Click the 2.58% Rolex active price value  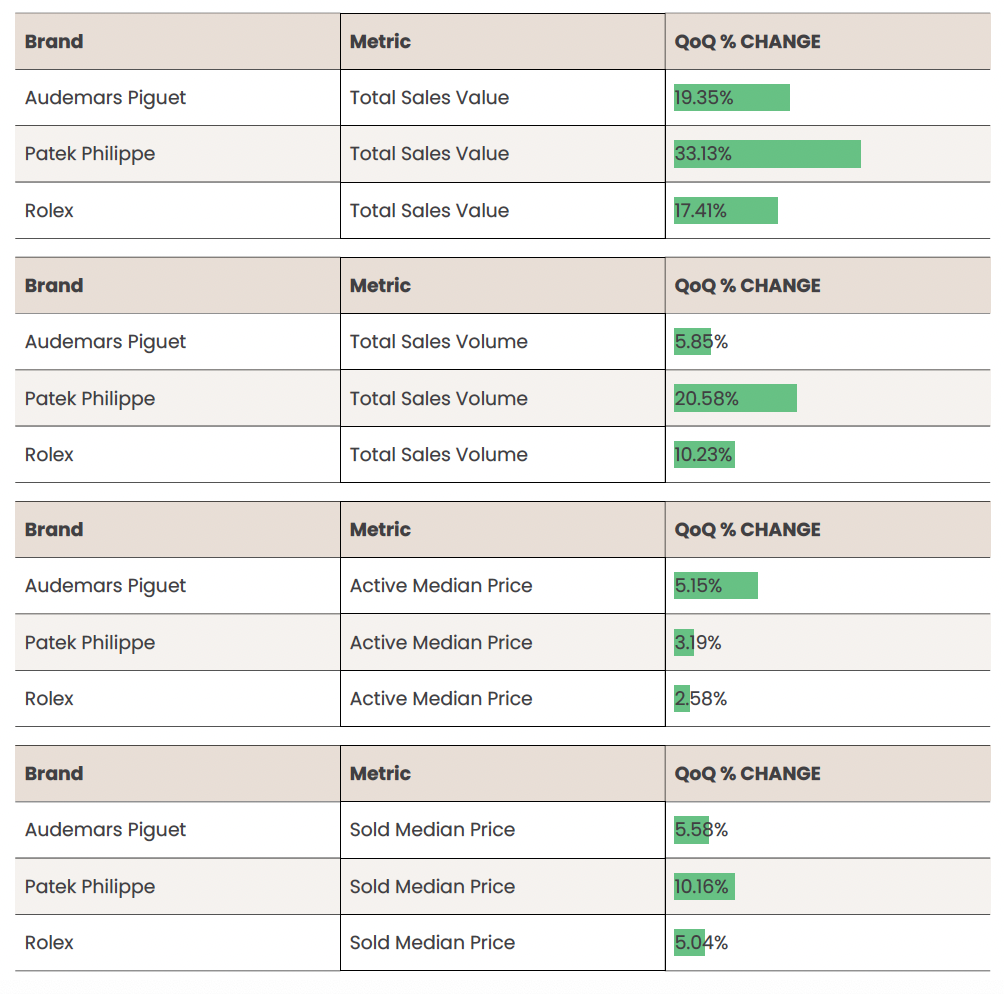point(700,699)
